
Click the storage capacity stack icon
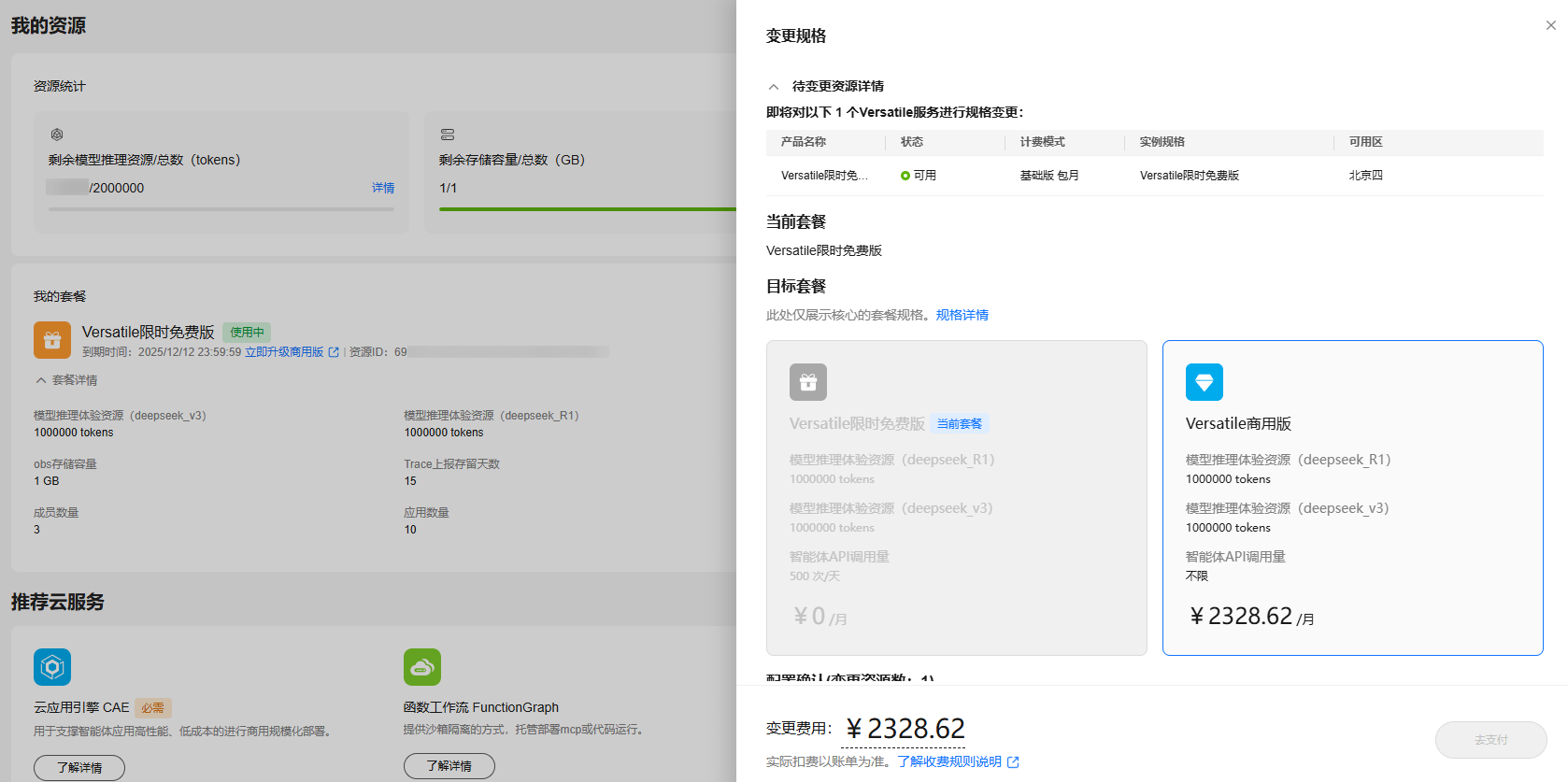pos(448,135)
